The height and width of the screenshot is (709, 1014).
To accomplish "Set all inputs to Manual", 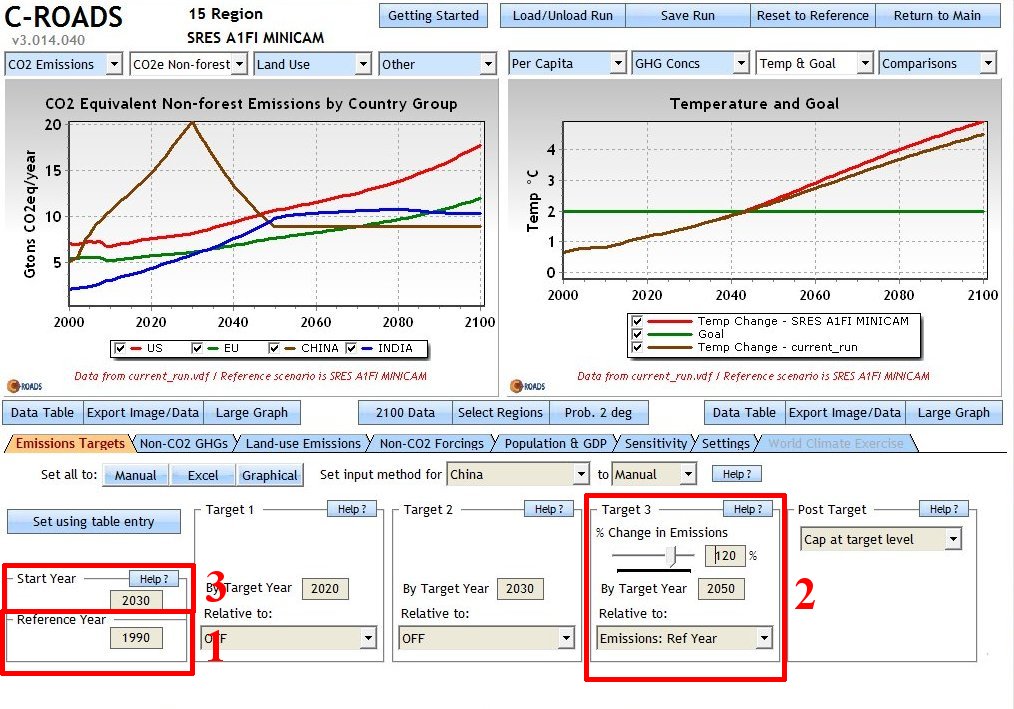I will click(x=136, y=475).
